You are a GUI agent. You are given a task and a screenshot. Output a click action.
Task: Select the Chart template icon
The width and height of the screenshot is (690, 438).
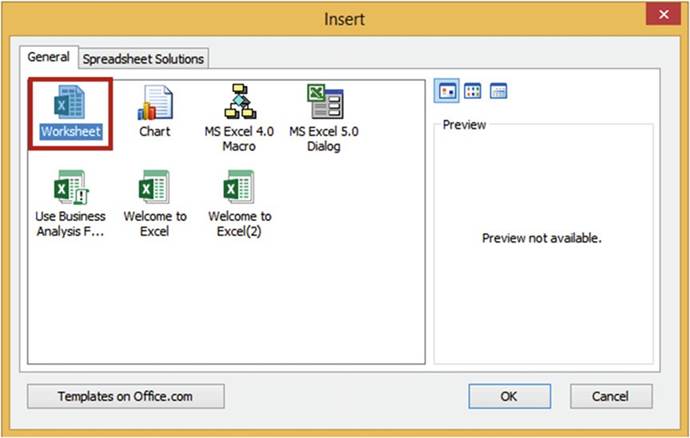pyautogui.click(x=155, y=104)
